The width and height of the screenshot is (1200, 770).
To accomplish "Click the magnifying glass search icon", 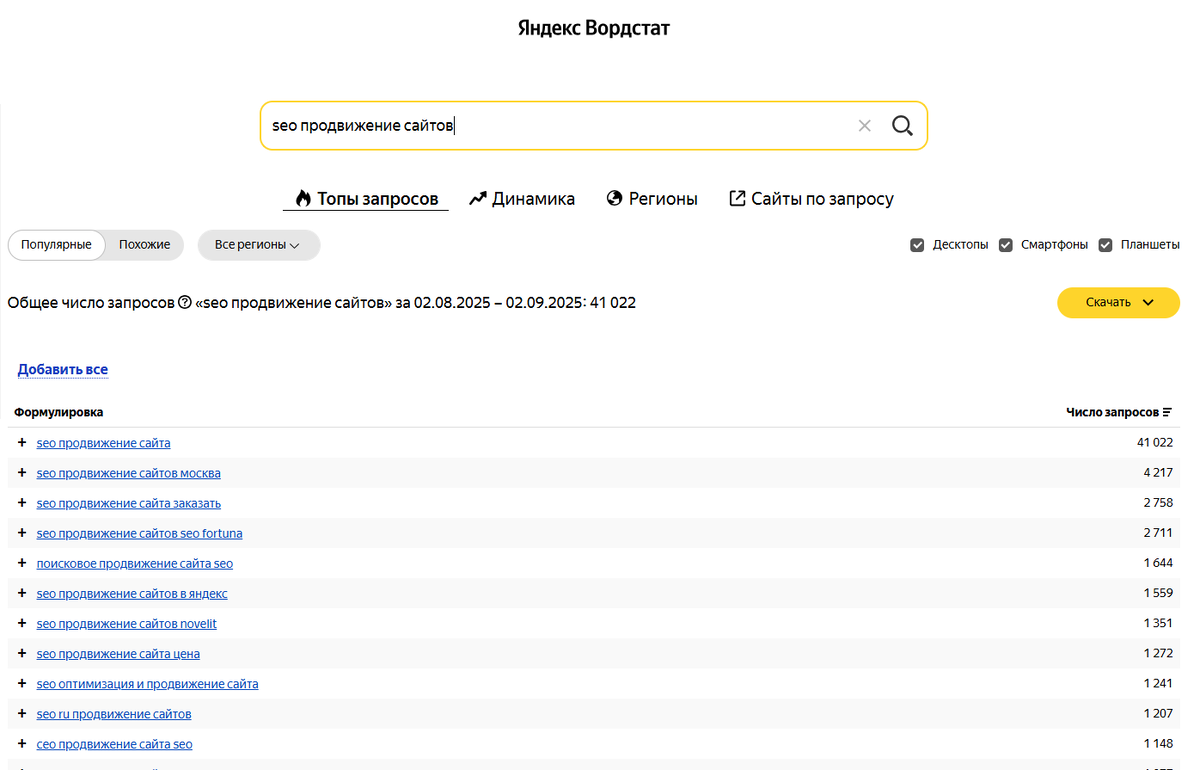I will 902,126.
